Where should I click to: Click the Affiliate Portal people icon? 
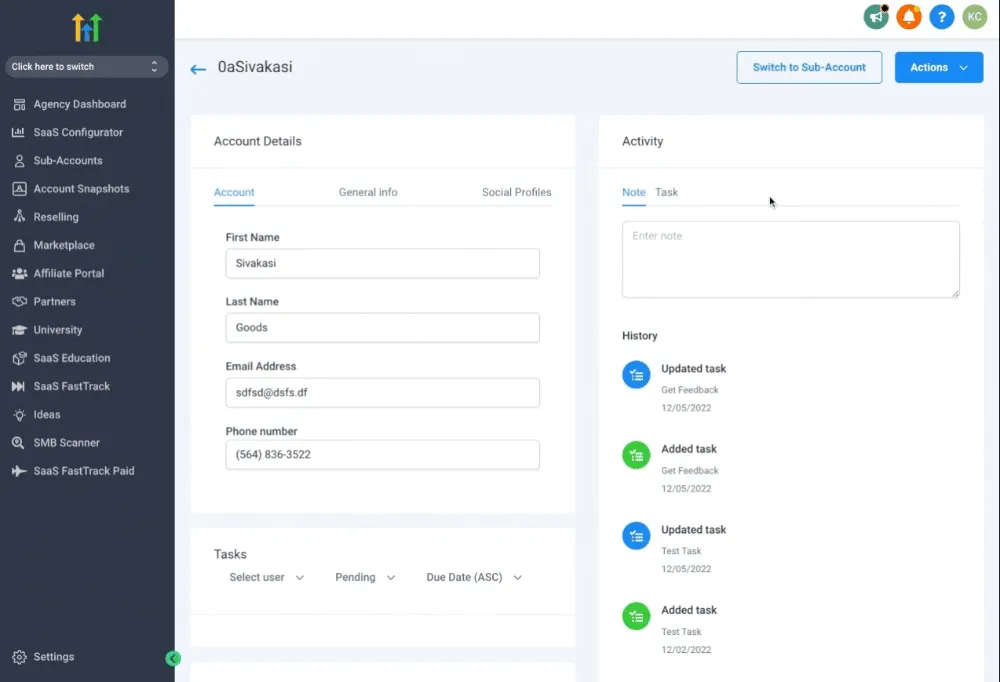coord(19,273)
